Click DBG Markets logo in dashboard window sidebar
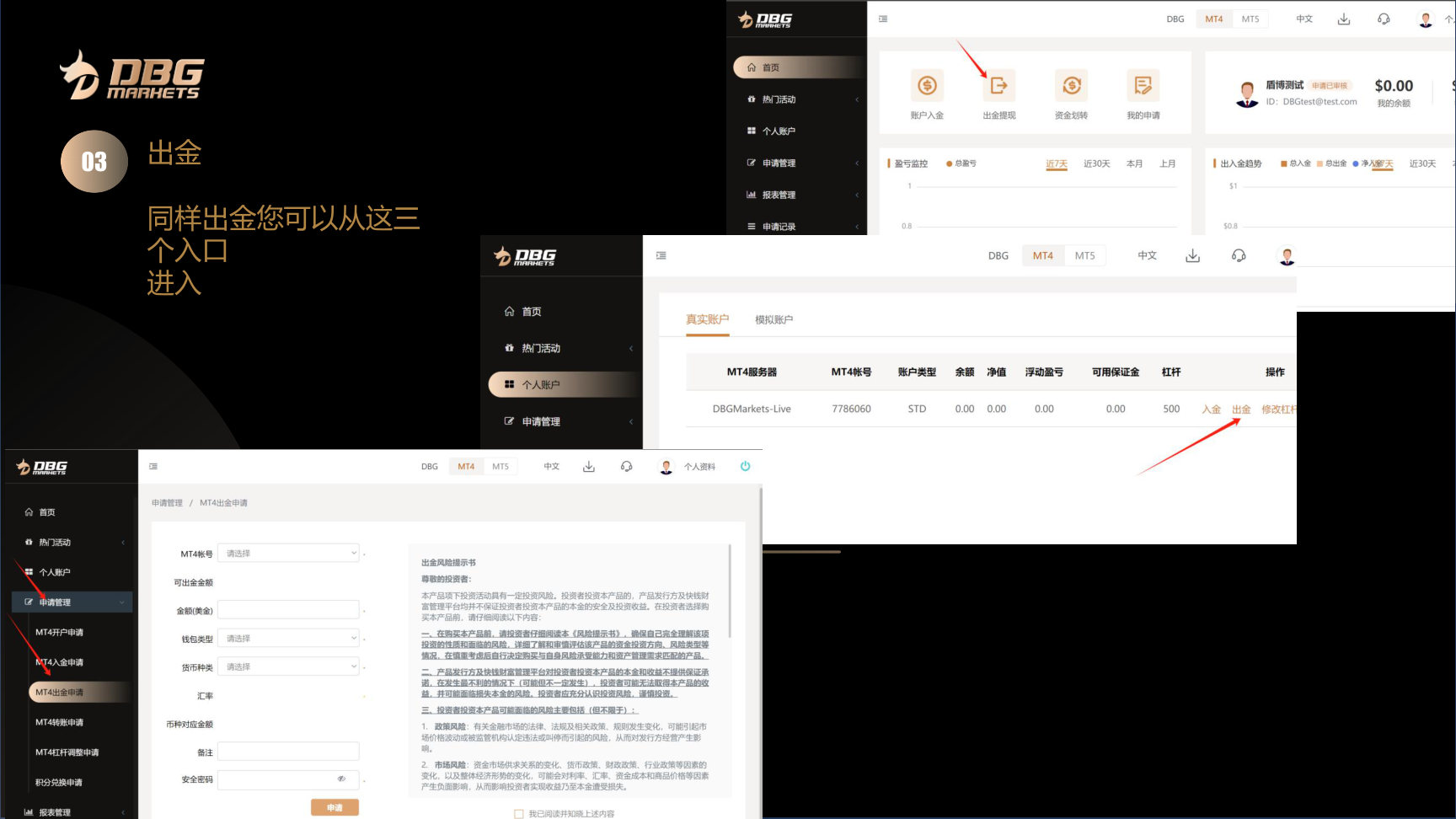This screenshot has width=1456, height=819. pyautogui.click(x=765, y=20)
